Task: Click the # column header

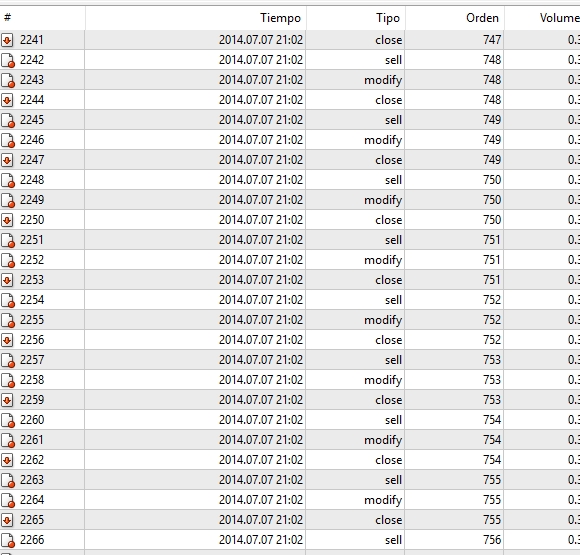Action: pos(7,17)
